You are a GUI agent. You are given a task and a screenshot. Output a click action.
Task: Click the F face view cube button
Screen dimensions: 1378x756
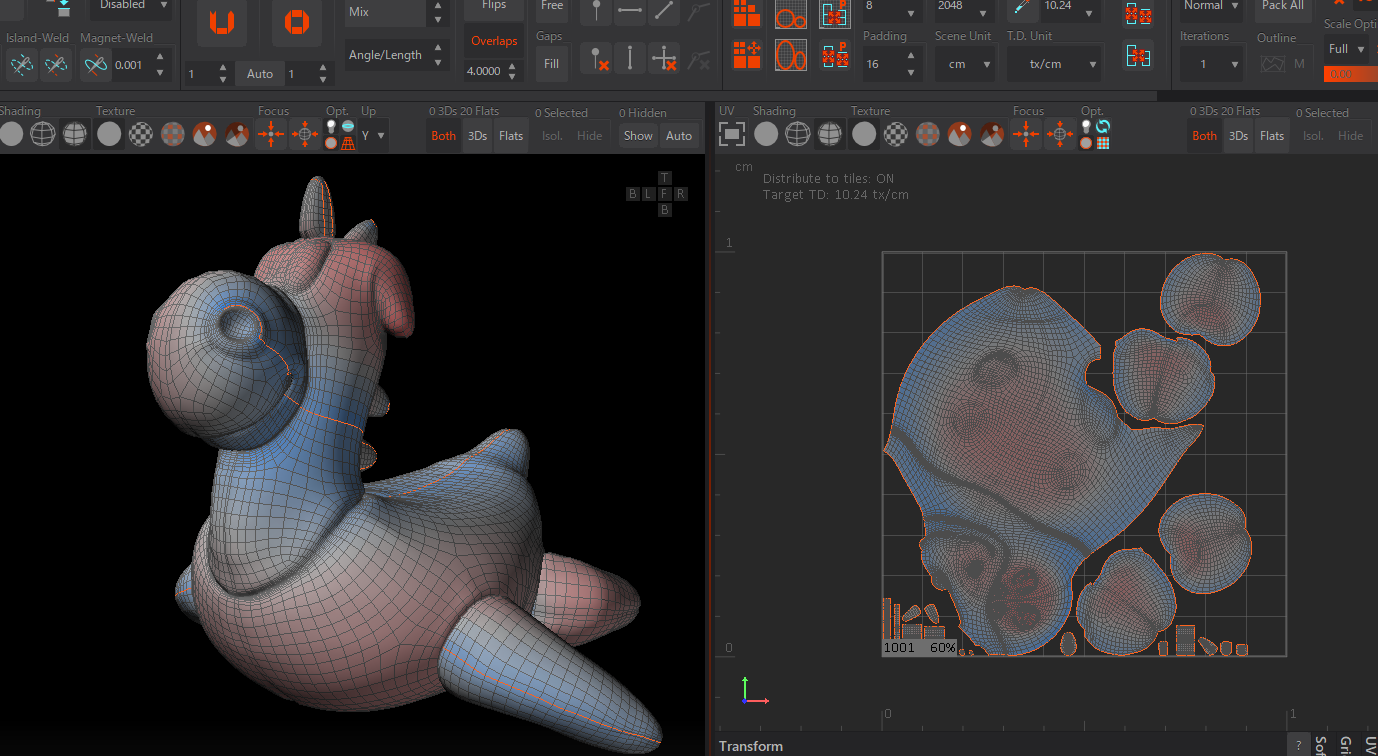tap(665, 194)
